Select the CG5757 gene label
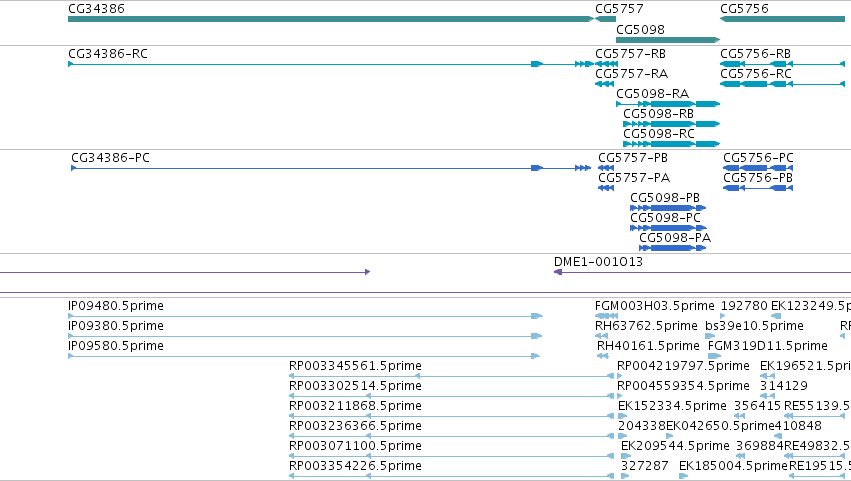Viewport: 851px width, 481px height. tap(619, 9)
